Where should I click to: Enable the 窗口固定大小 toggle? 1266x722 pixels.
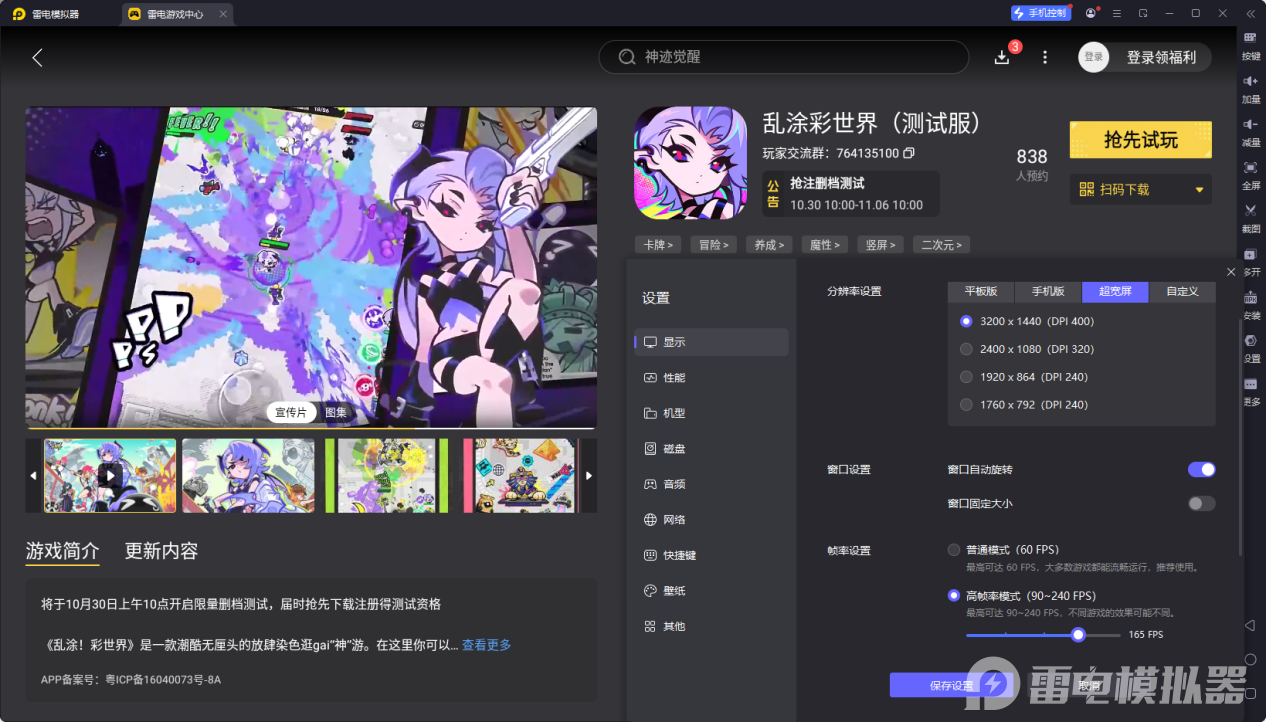point(1199,503)
